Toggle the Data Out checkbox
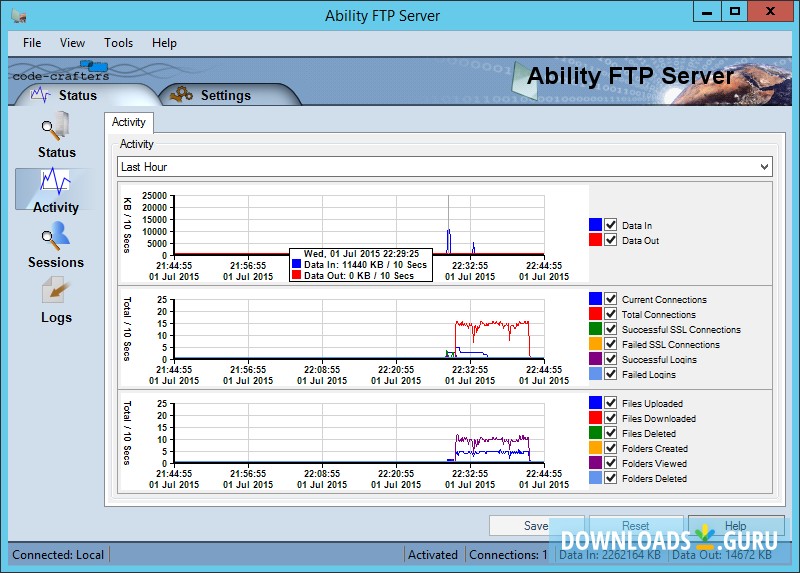 coord(611,240)
